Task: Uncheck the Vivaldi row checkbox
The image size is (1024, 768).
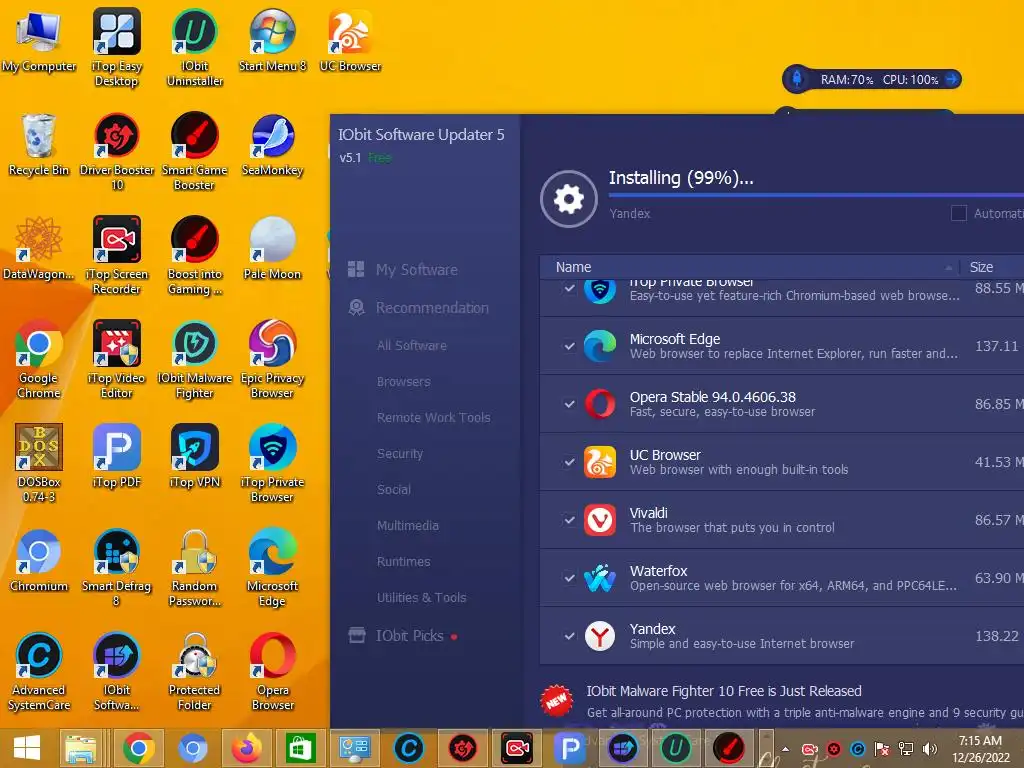Action: tap(569, 520)
